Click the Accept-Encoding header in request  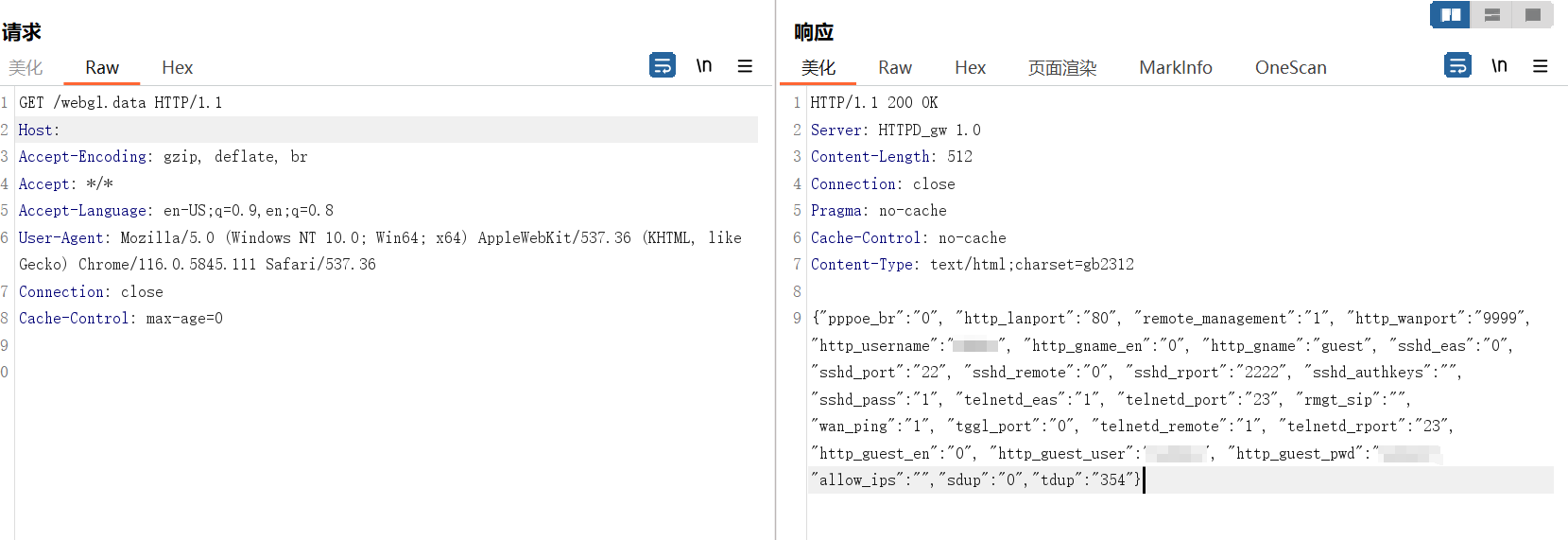(164, 156)
